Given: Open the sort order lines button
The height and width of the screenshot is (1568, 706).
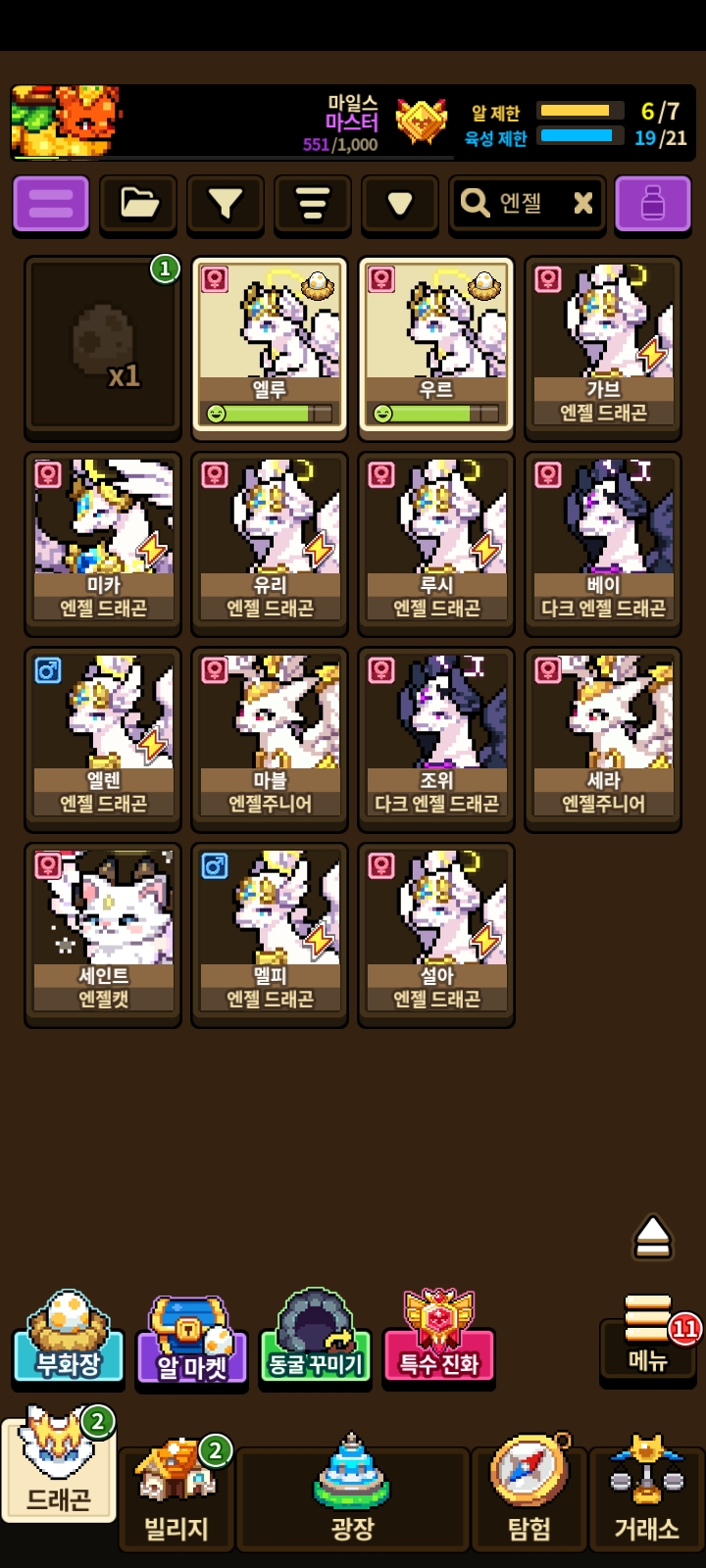Looking at the screenshot, I should (x=313, y=204).
